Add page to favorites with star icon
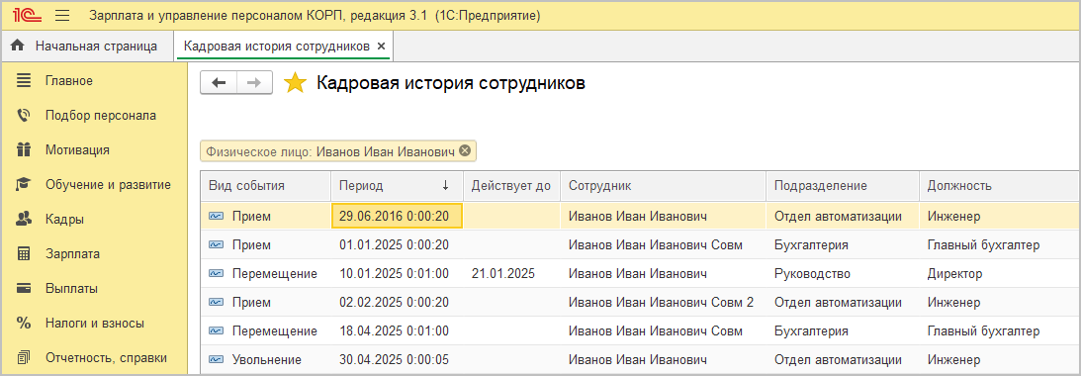Viewport: 1081px width, 376px height. [x=296, y=83]
